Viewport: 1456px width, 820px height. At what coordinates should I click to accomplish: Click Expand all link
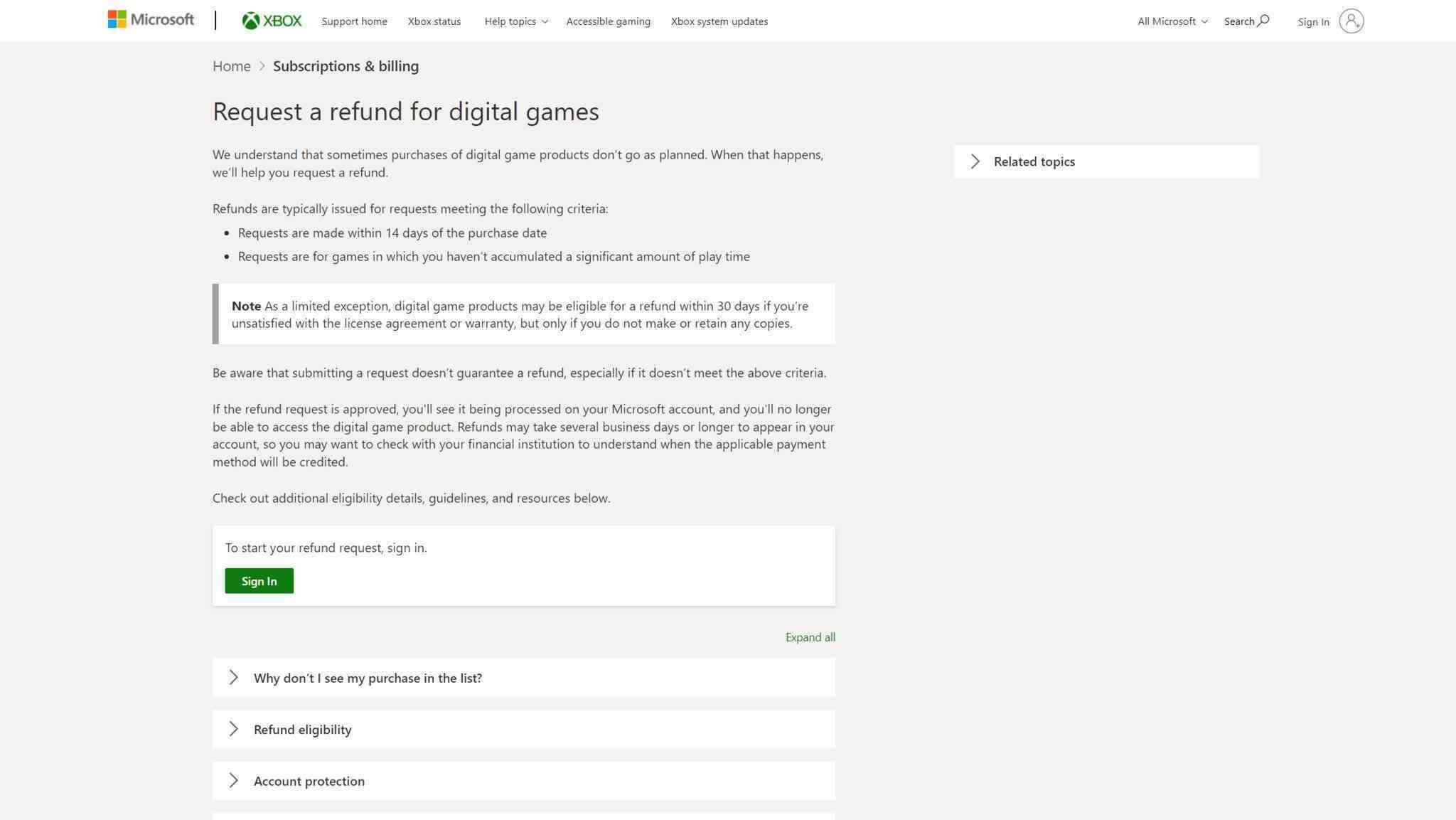pos(810,637)
